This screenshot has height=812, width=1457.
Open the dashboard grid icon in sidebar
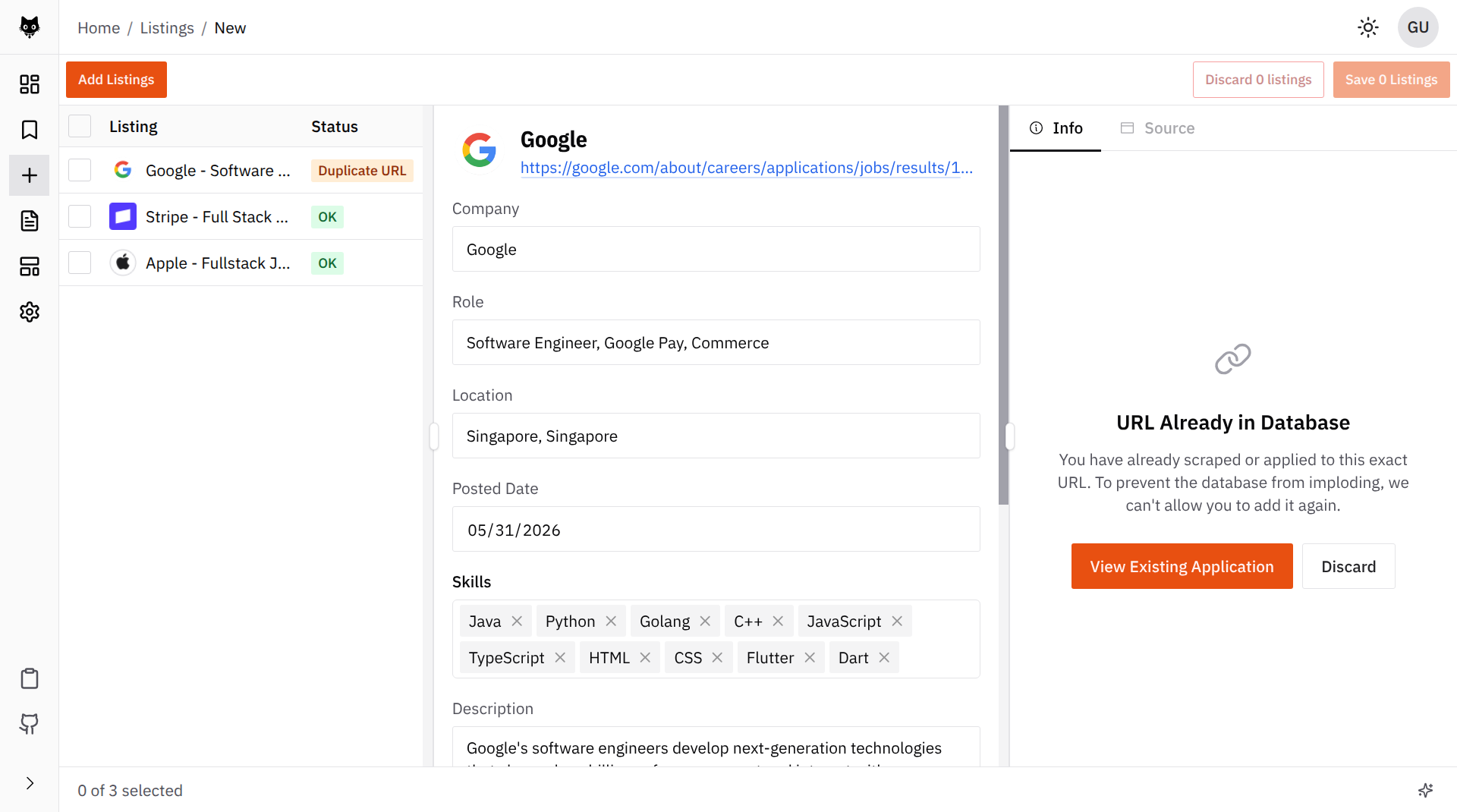coord(29,84)
